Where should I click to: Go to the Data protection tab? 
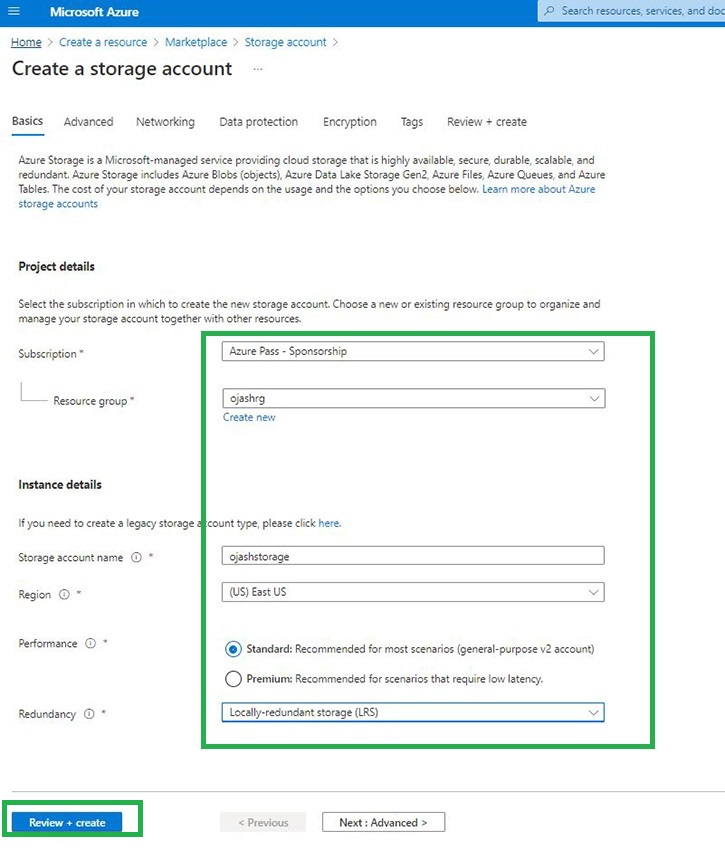click(x=258, y=122)
